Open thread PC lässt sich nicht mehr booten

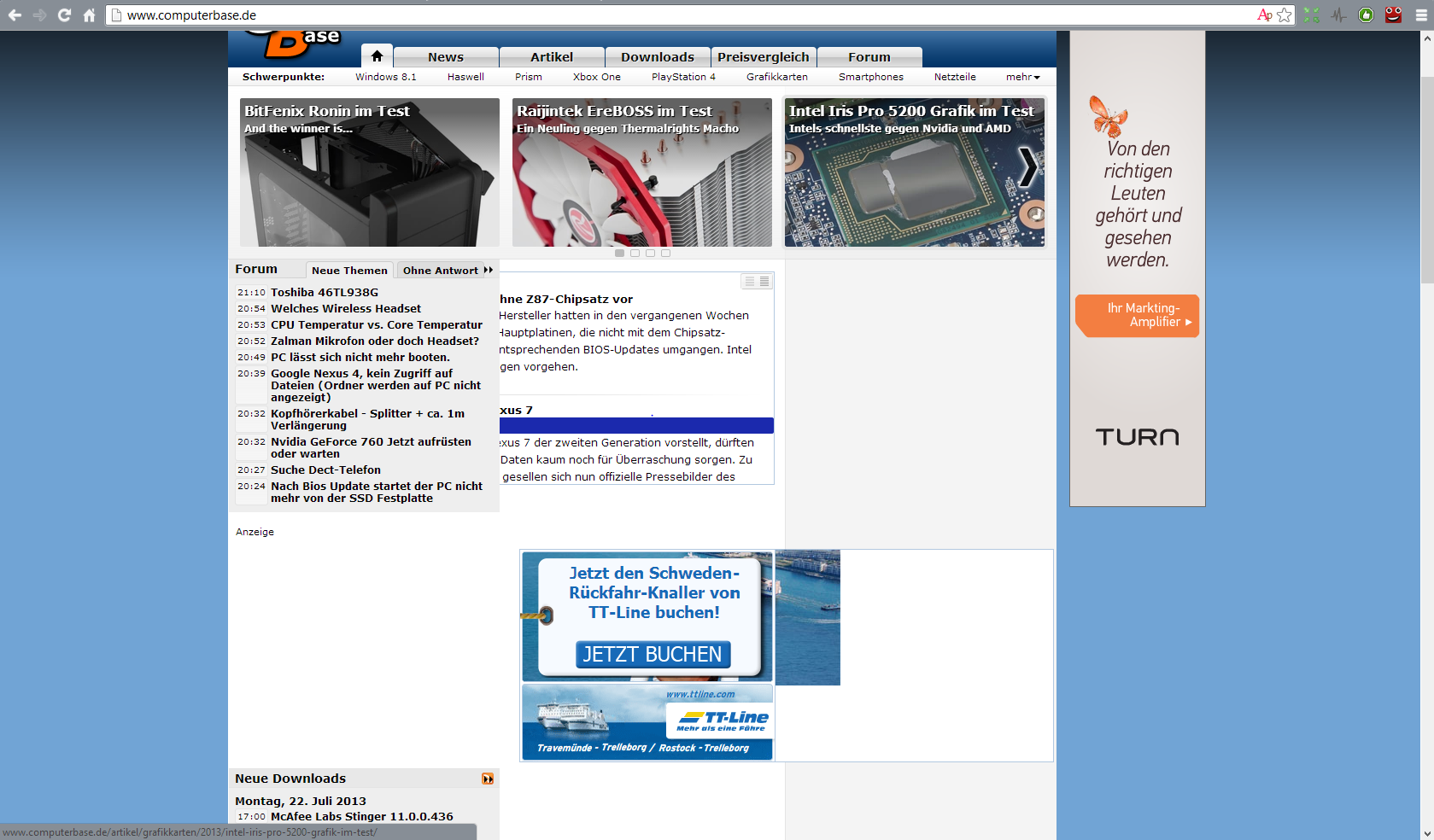tap(360, 357)
